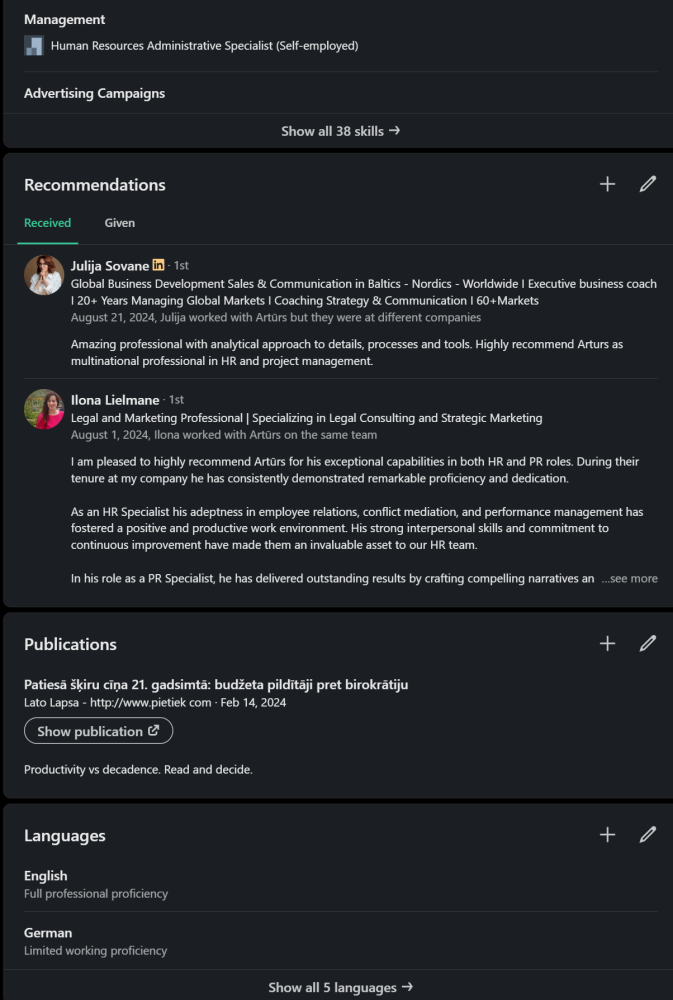Open the publication title about budžeta pildītāji
Image resolution: width=673 pixels, height=1000 pixels.
[x=216, y=684]
